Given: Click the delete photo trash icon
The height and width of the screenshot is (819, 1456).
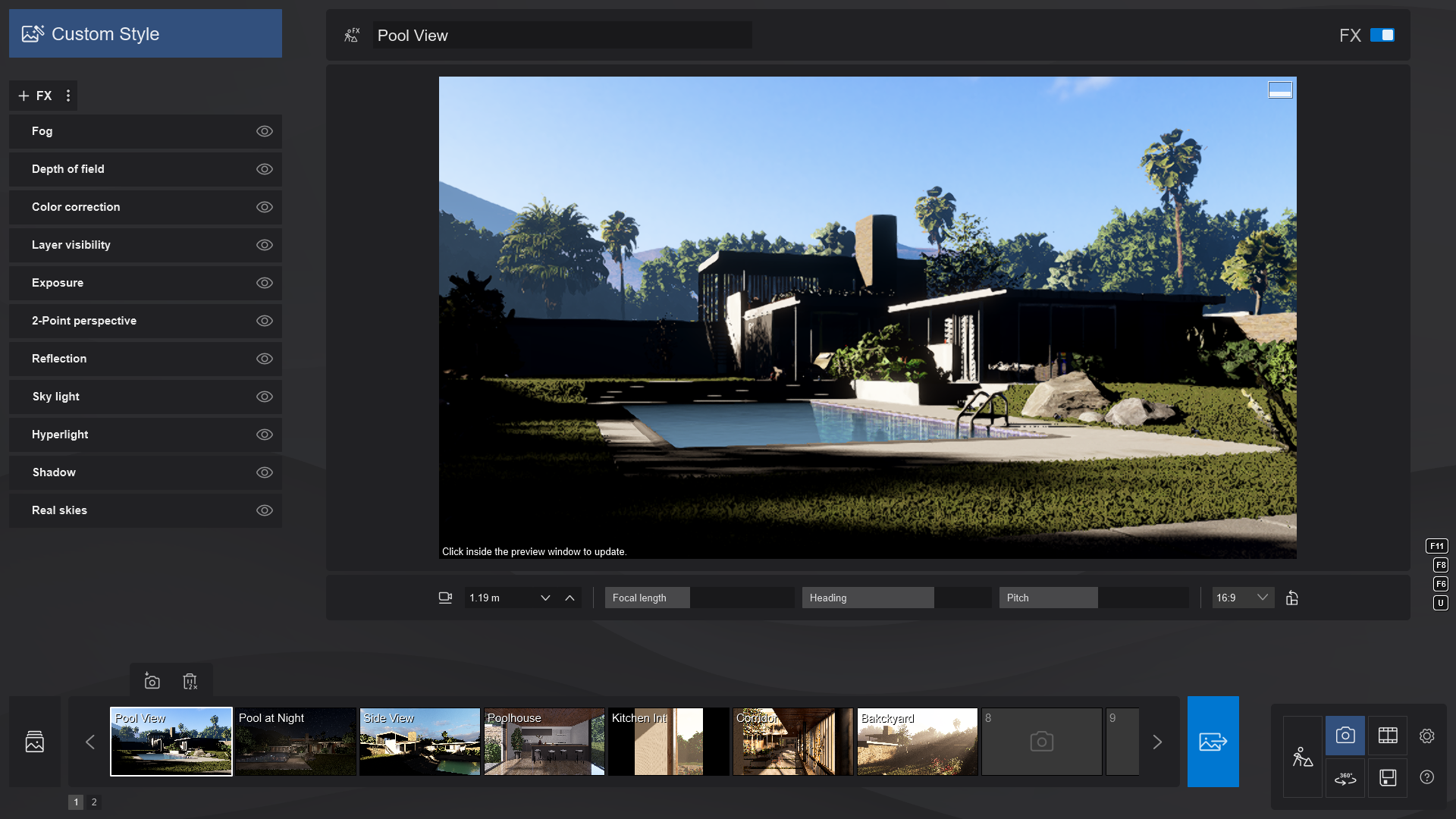Looking at the screenshot, I should pyautogui.click(x=190, y=681).
